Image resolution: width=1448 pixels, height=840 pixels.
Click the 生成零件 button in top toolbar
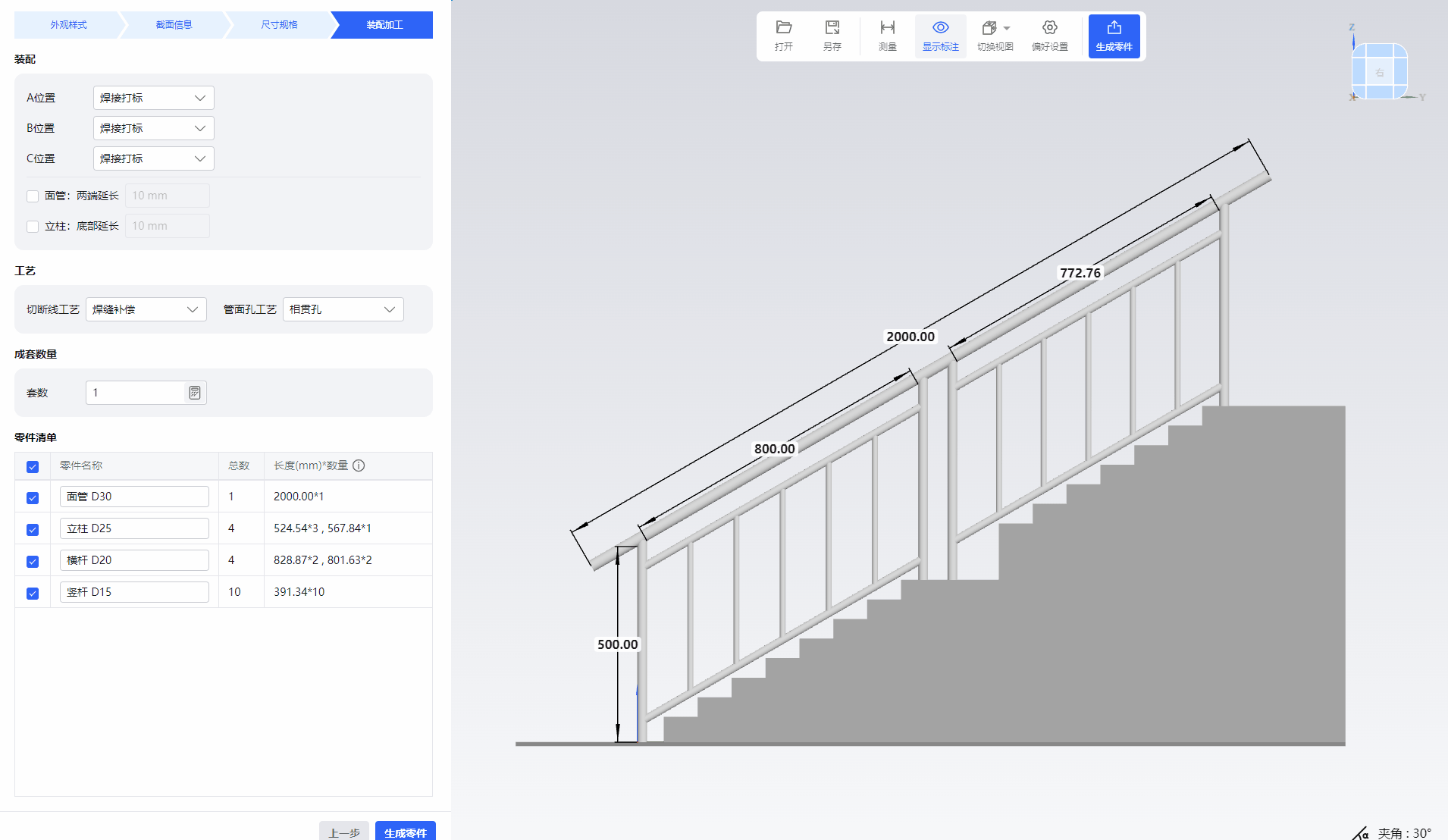1114,36
